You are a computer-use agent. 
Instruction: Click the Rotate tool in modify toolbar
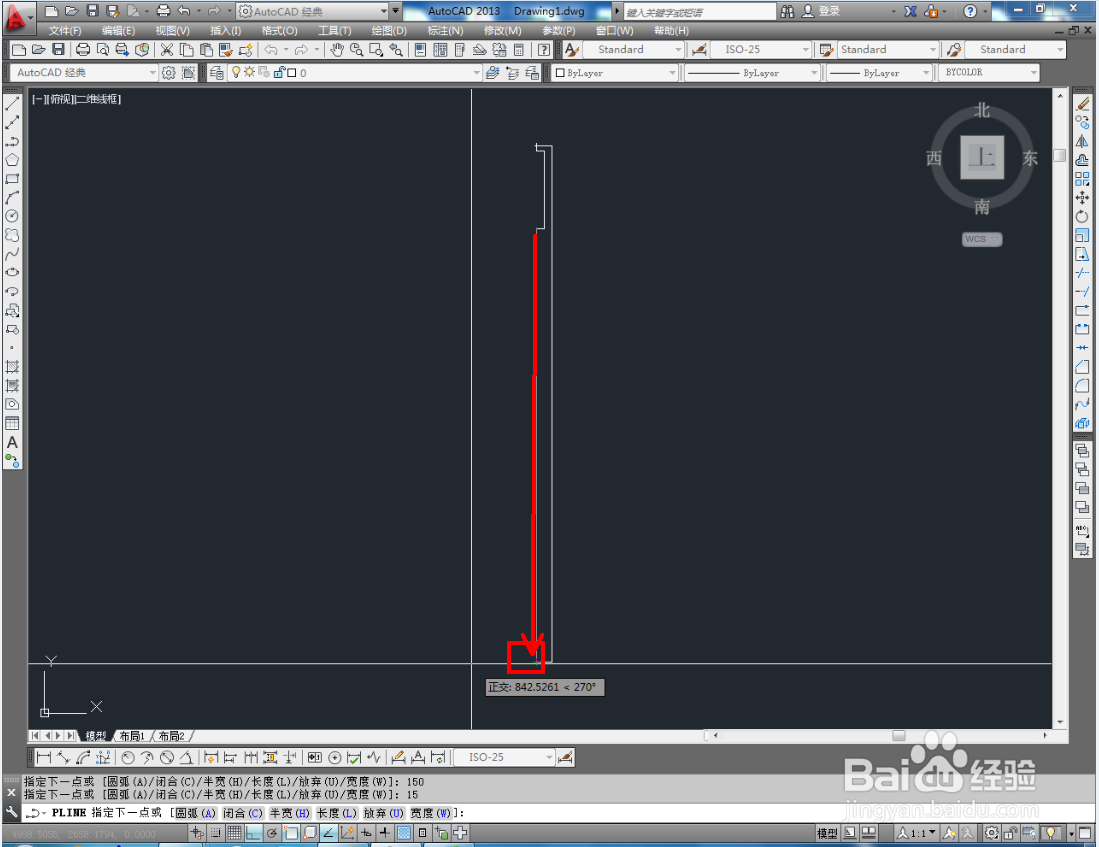pyautogui.click(x=1082, y=217)
